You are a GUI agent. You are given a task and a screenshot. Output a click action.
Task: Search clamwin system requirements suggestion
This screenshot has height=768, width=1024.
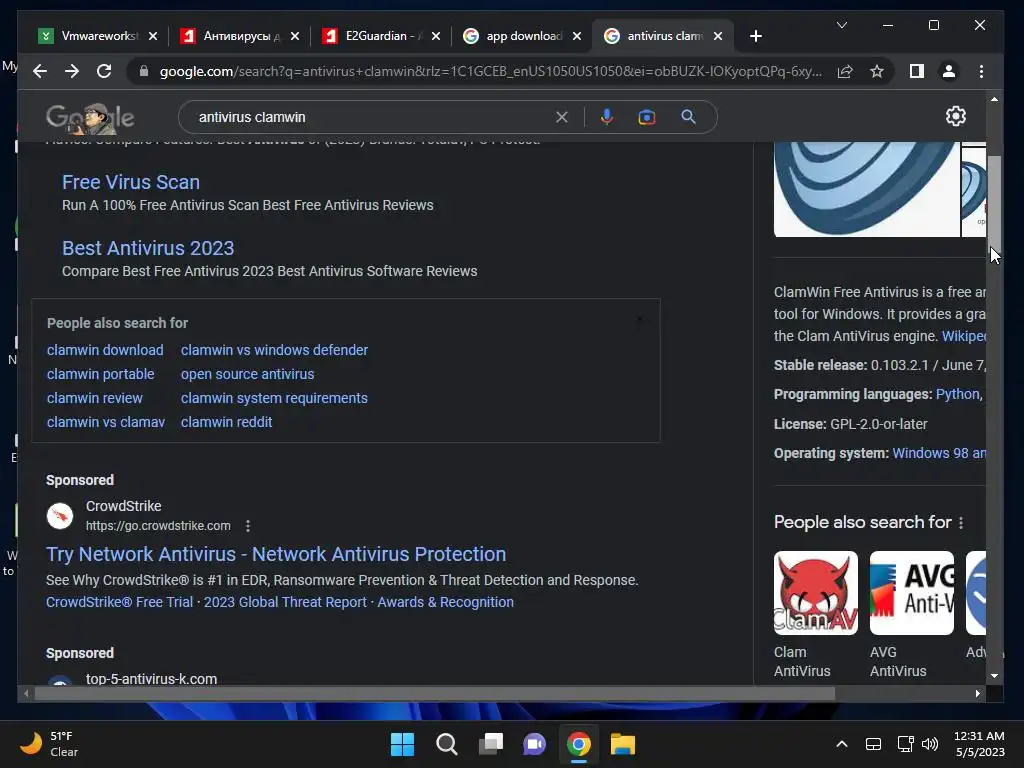coord(274,398)
